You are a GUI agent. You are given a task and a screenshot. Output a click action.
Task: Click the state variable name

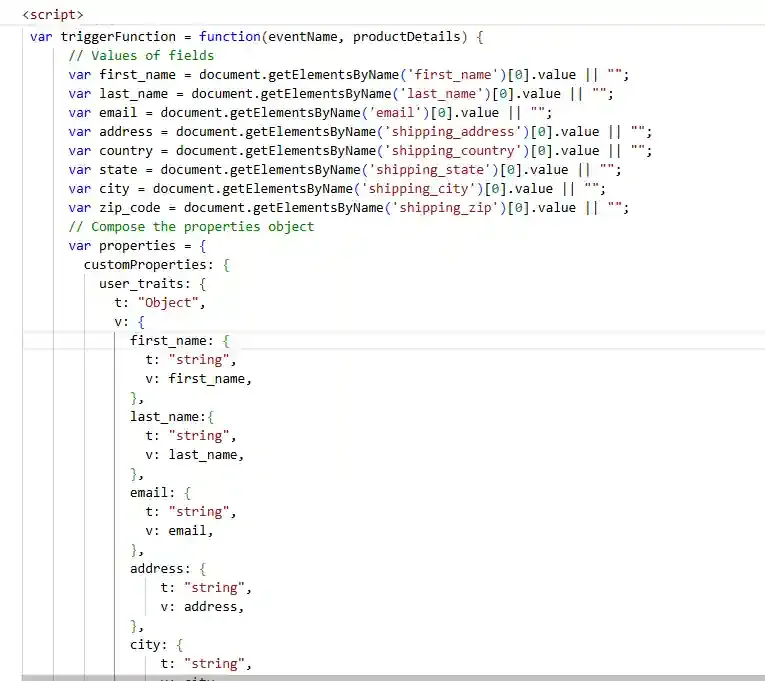coord(118,170)
